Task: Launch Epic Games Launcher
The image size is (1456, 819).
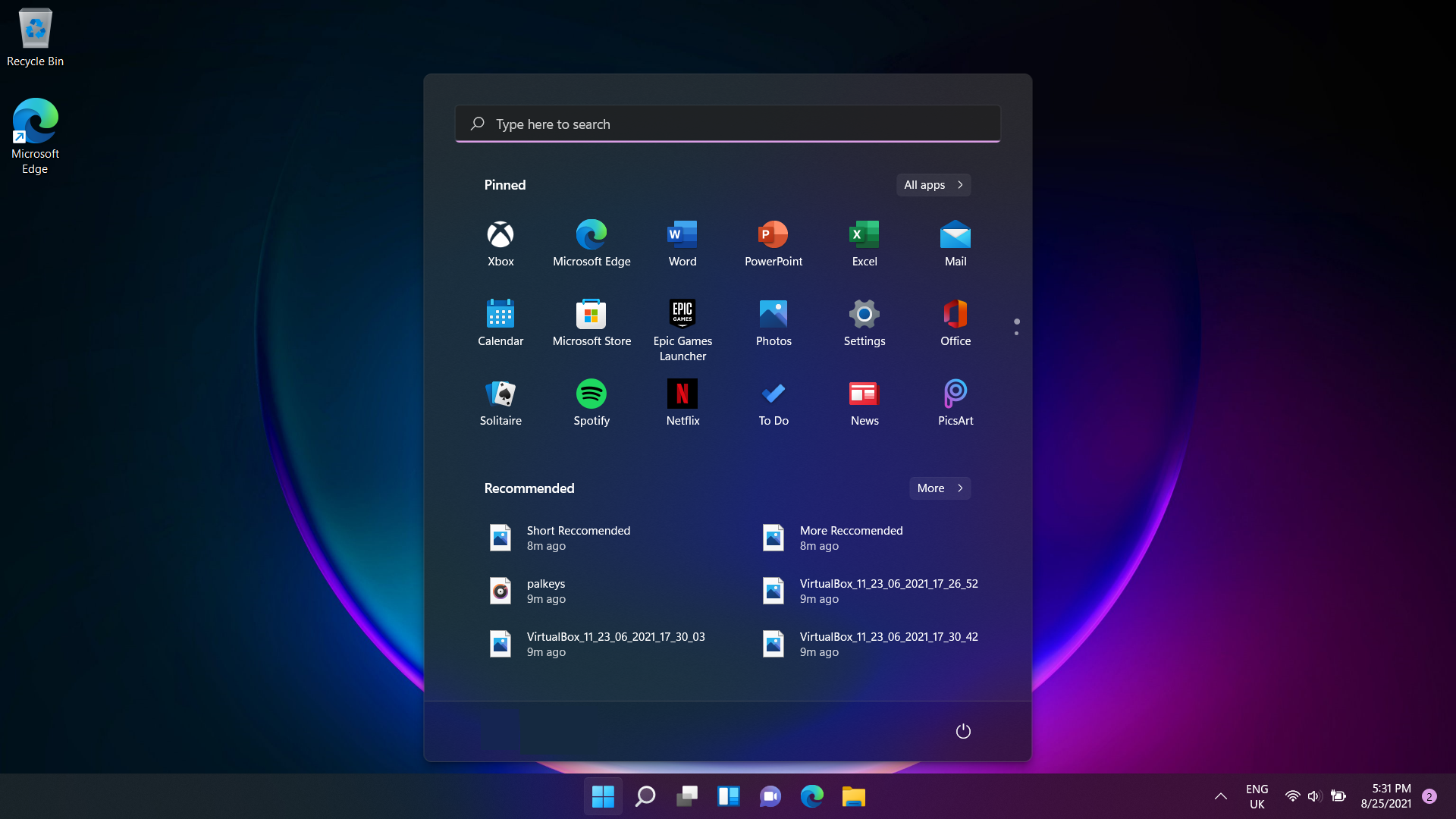Action: pyautogui.click(x=682, y=313)
